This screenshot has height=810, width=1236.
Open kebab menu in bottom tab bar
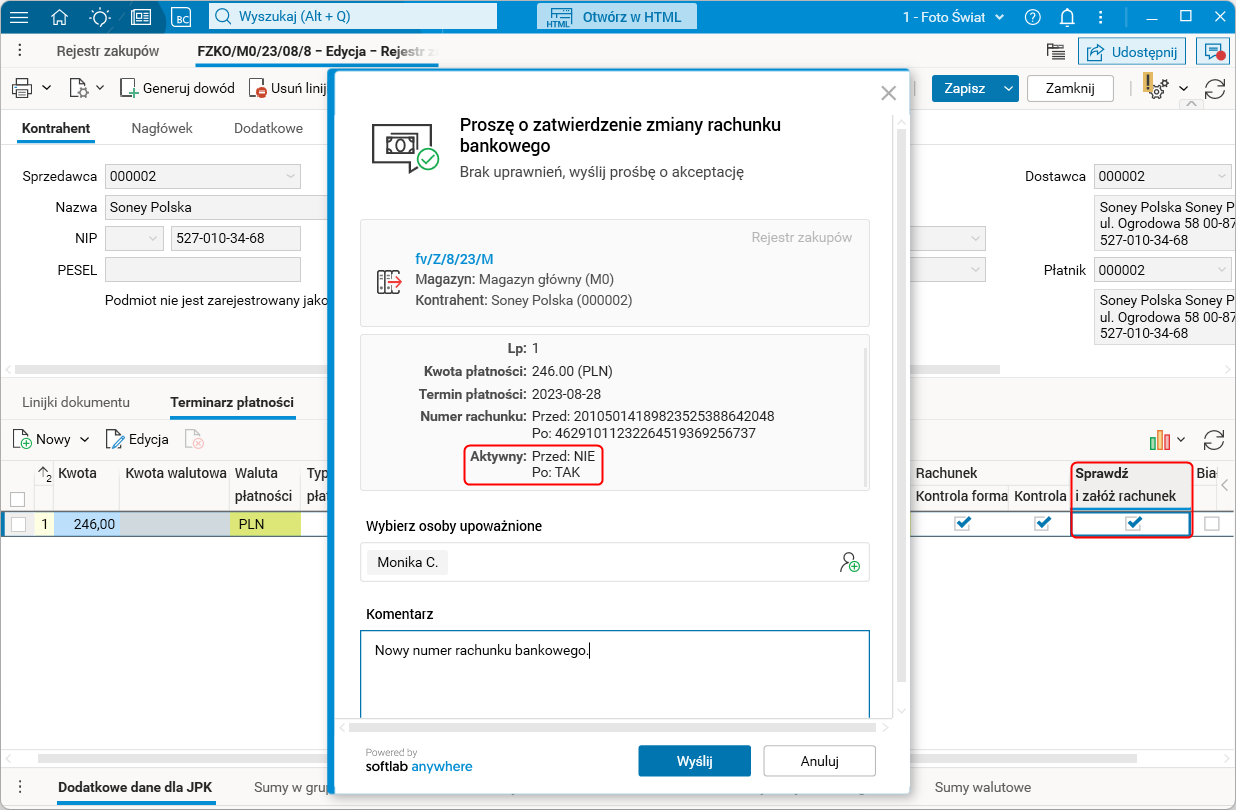pyautogui.click(x=20, y=787)
